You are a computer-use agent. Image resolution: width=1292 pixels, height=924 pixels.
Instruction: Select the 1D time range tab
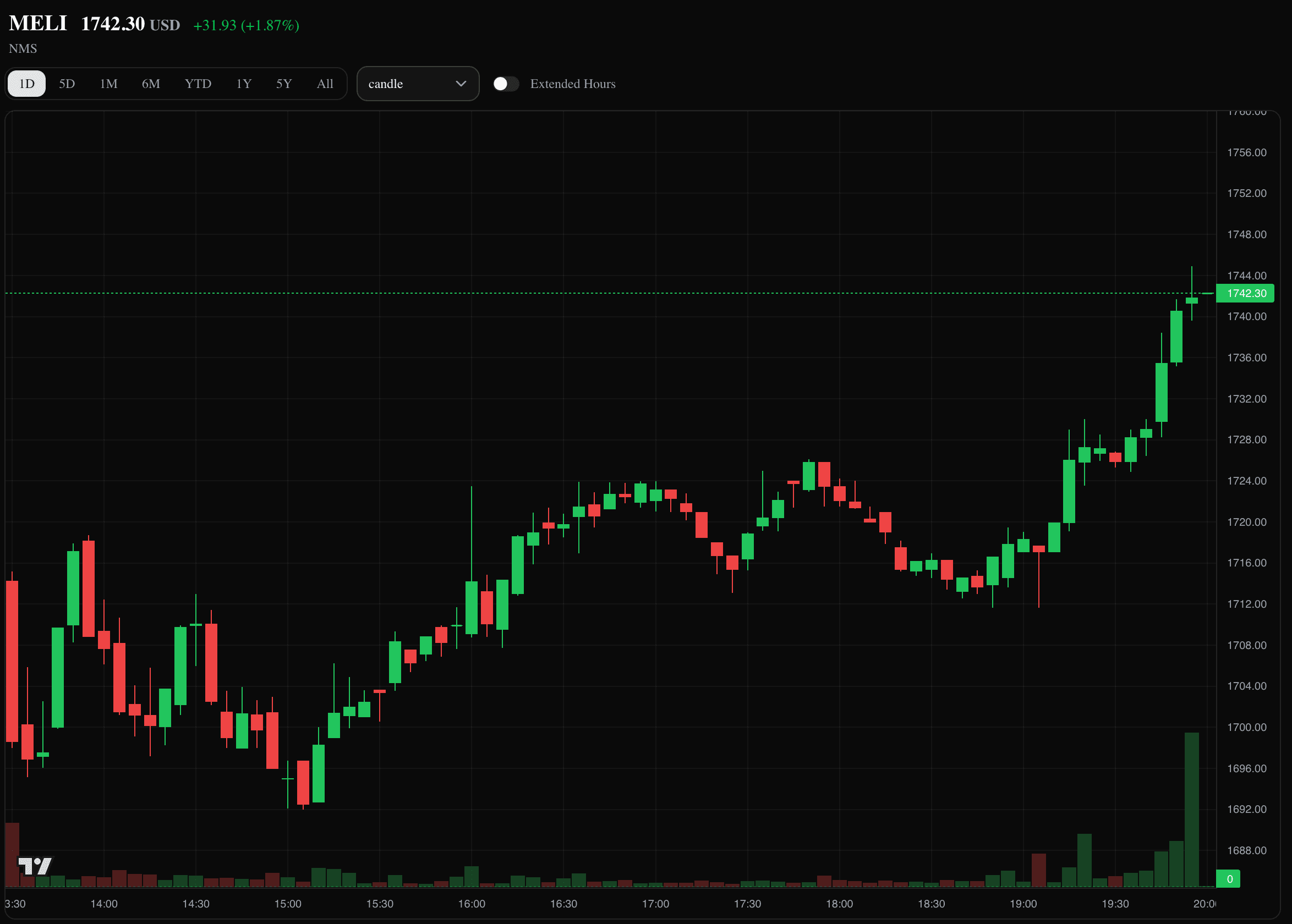[27, 84]
